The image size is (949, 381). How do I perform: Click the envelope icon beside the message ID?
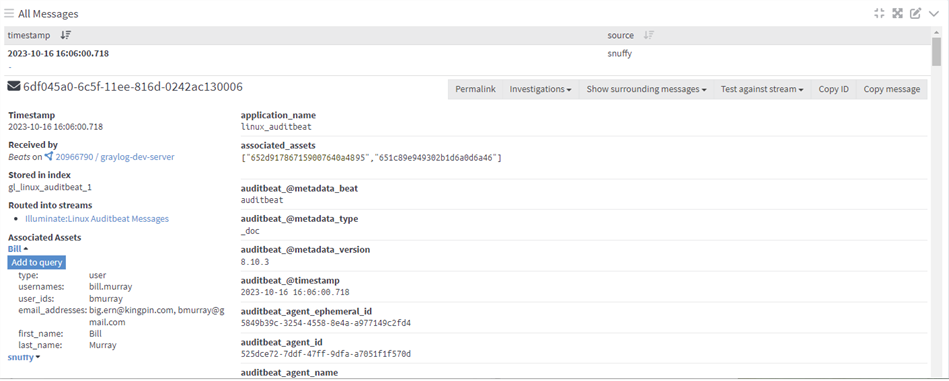14,87
